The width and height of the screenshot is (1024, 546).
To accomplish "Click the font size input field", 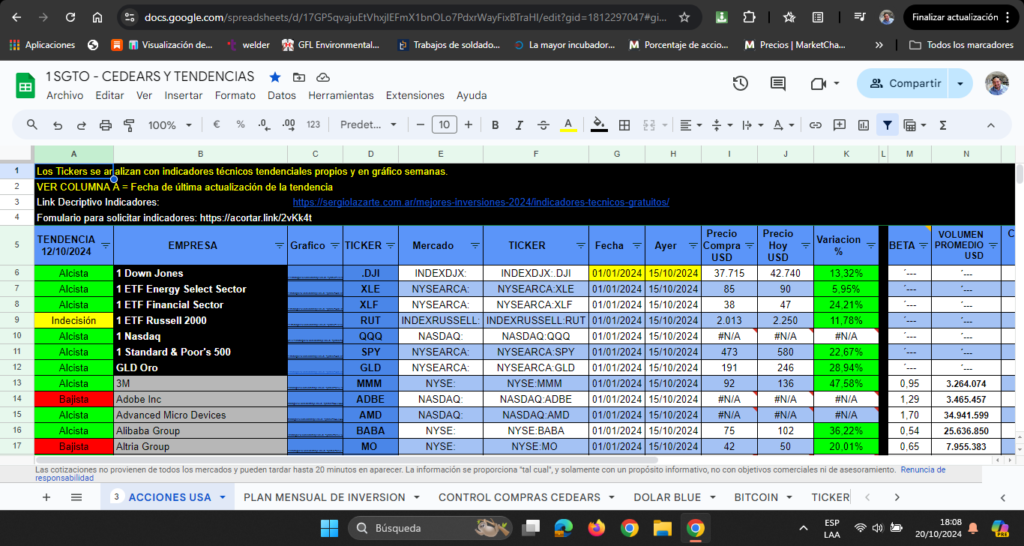I will click(x=444, y=125).
